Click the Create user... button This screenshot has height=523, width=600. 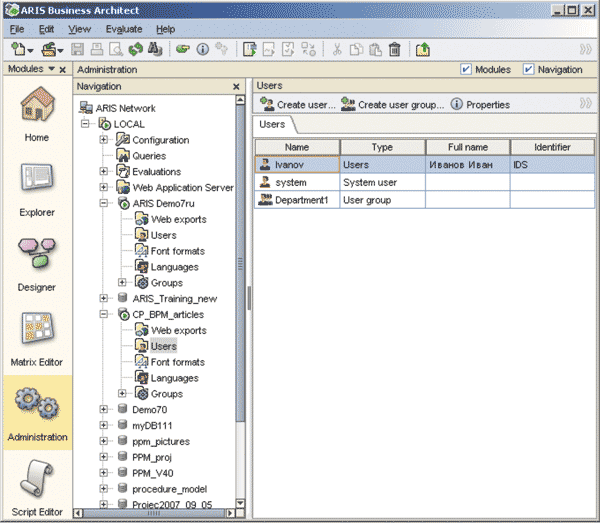(x=298, y=104)
